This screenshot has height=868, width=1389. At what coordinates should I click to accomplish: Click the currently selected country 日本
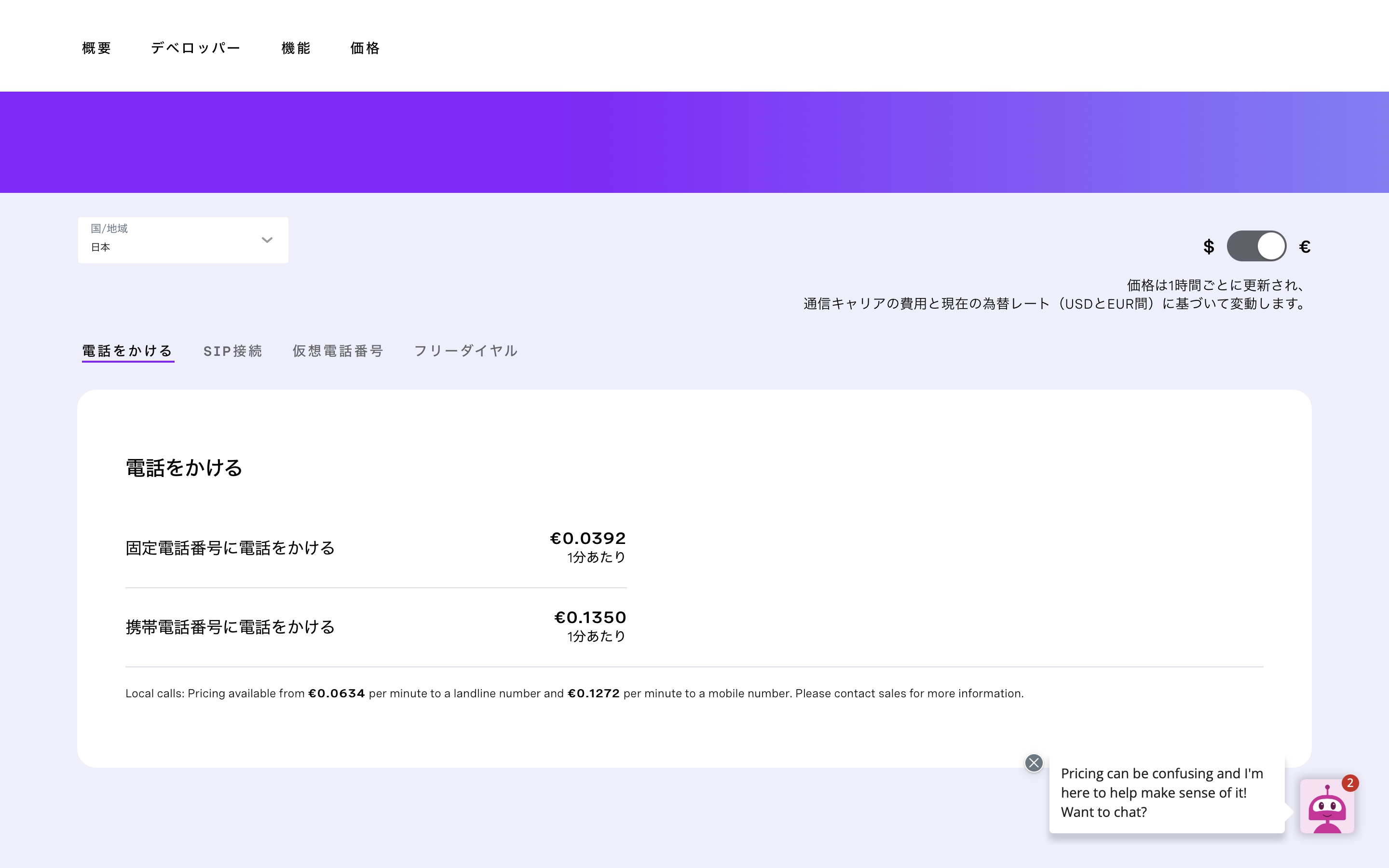[x=100, y=247]
